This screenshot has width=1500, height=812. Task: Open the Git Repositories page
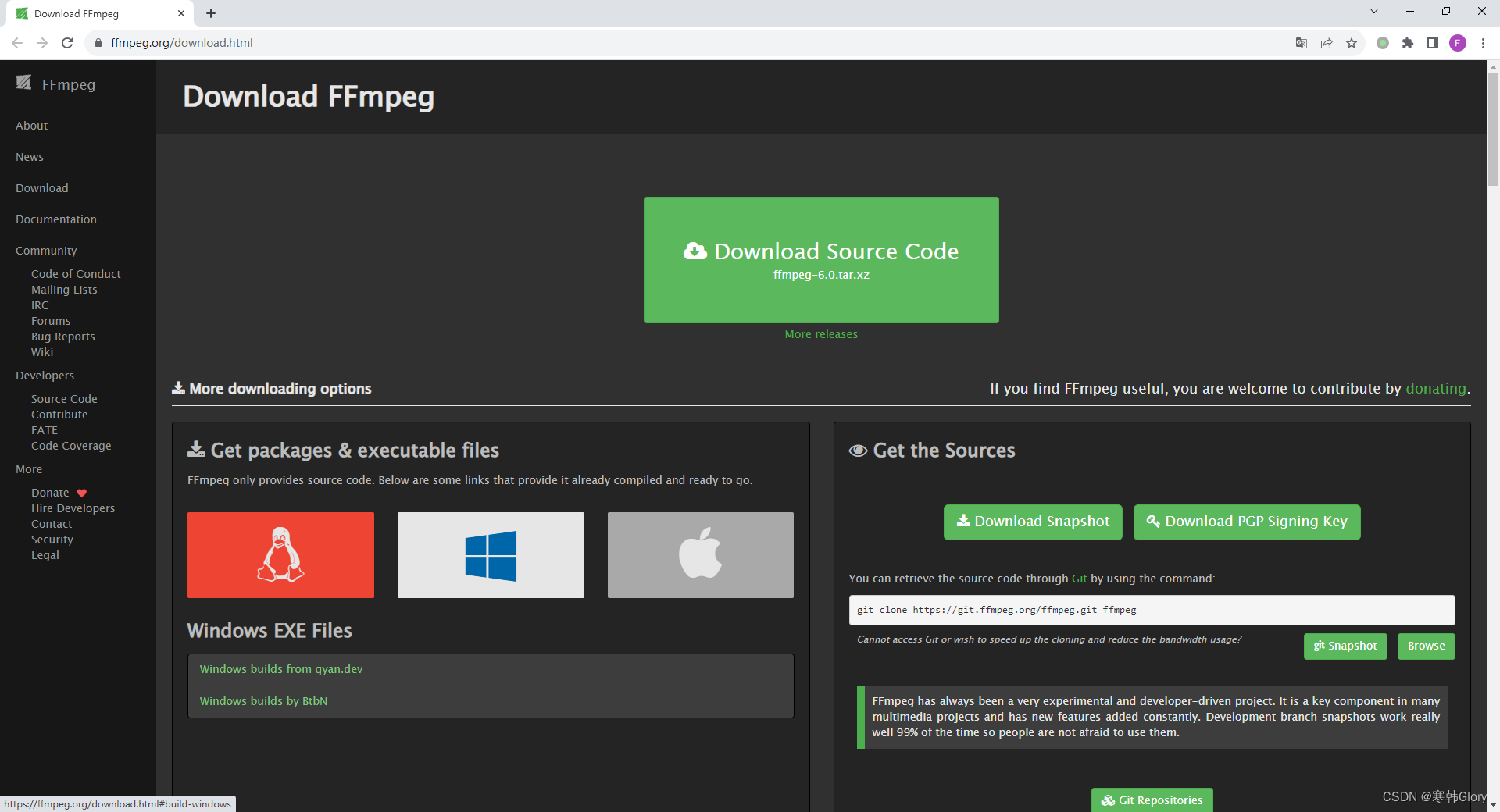coord(1152,800)
